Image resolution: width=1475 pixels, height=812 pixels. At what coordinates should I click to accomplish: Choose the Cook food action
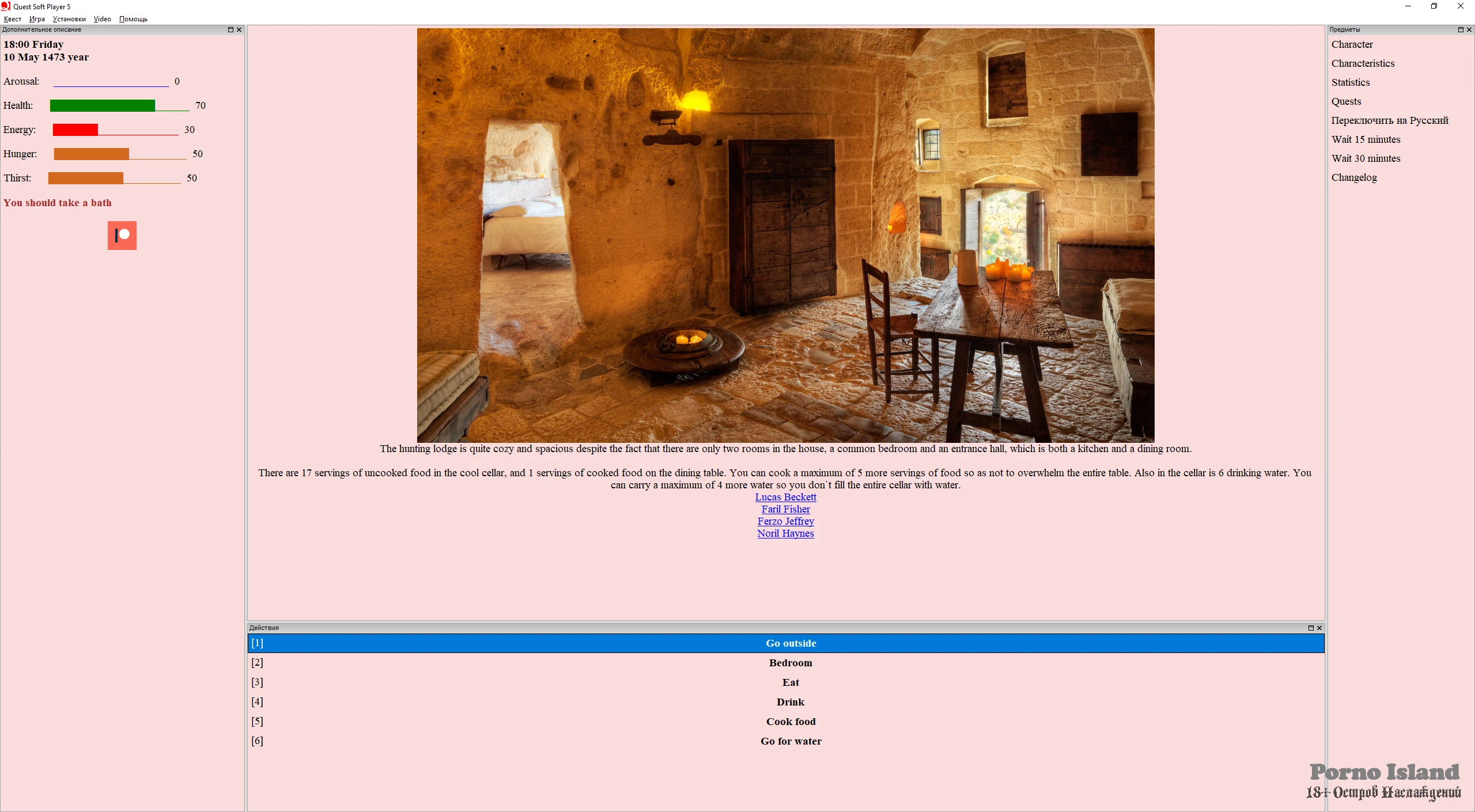(791, 722)
